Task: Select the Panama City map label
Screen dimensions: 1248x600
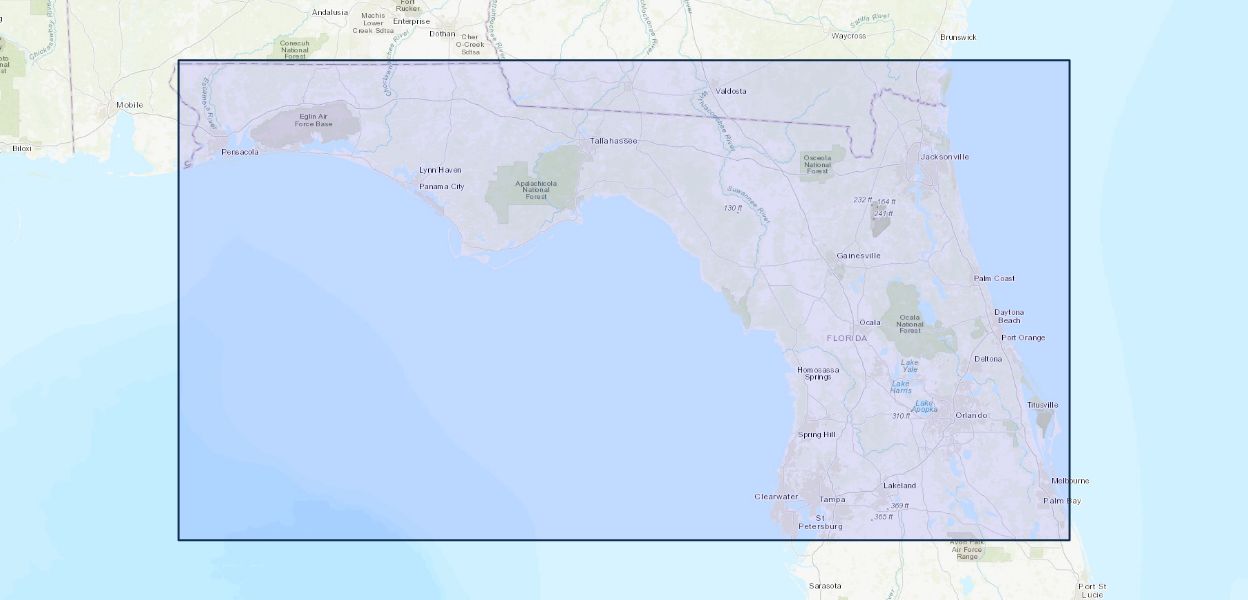Action: pos(441,186)
